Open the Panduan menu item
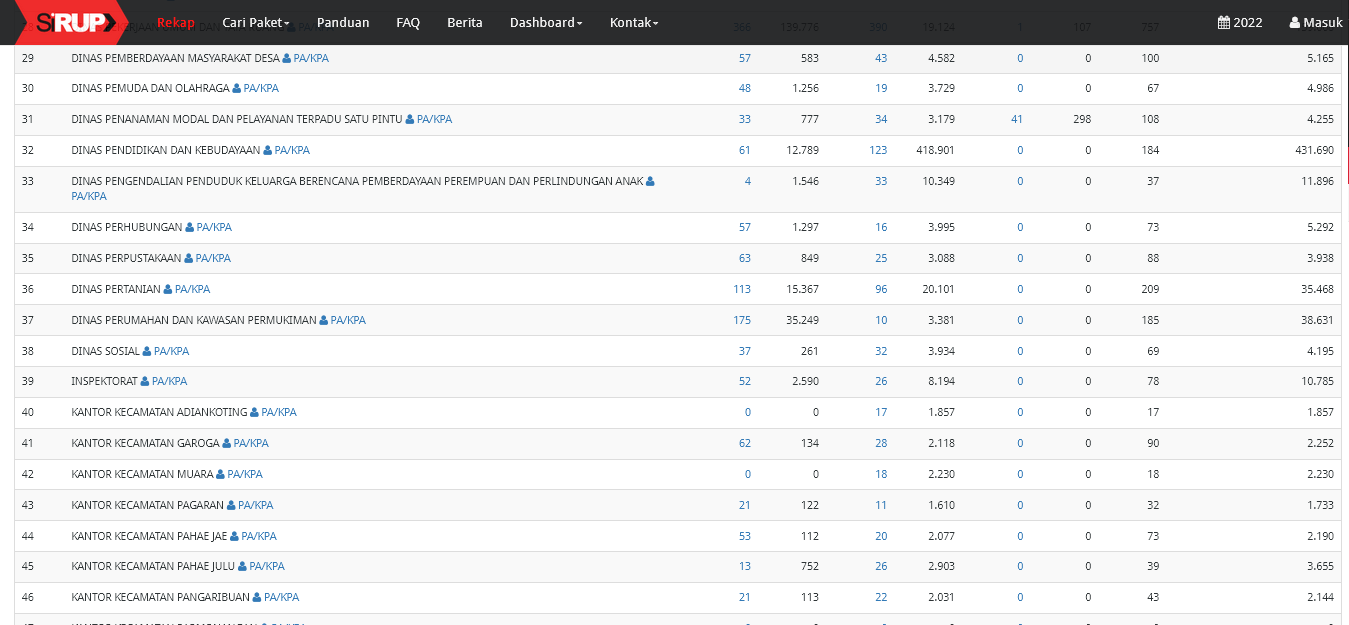 click(343, 23)
